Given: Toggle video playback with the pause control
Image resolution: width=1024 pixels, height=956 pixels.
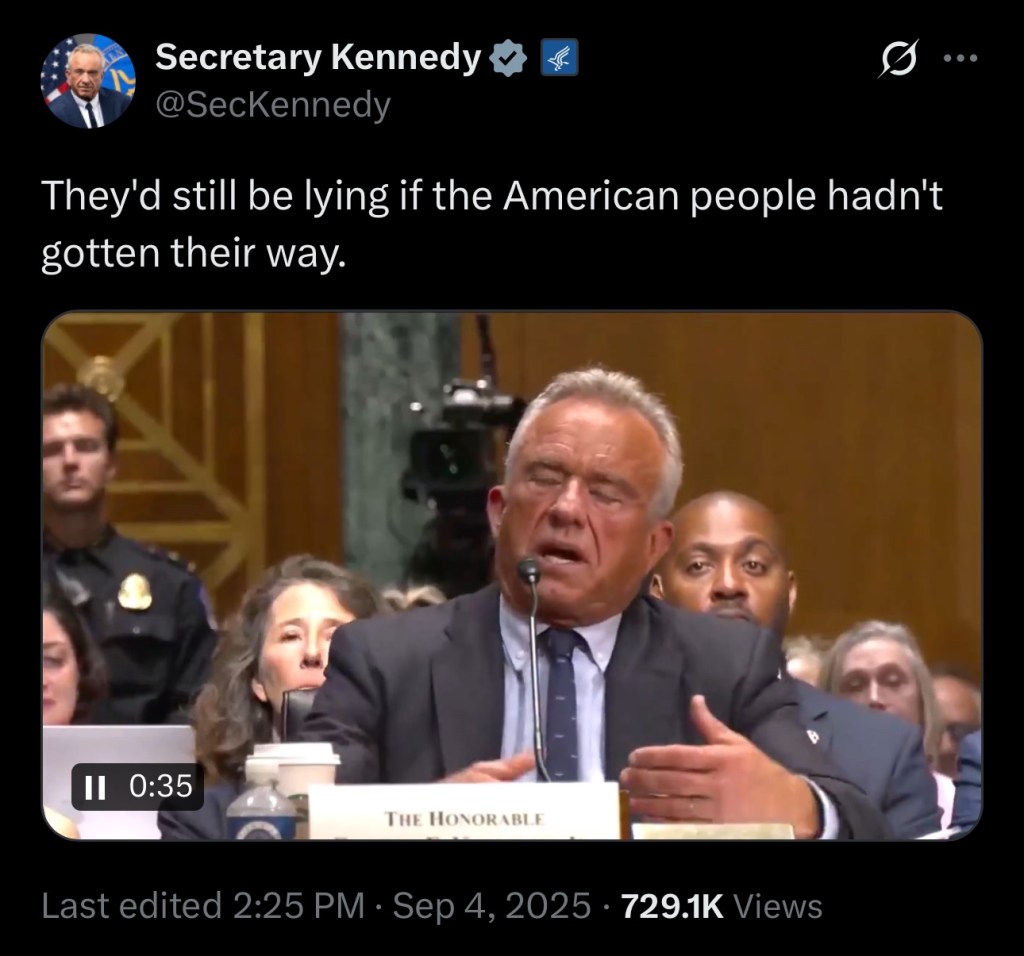Looking at the screenshot, I should coord(96,789).
